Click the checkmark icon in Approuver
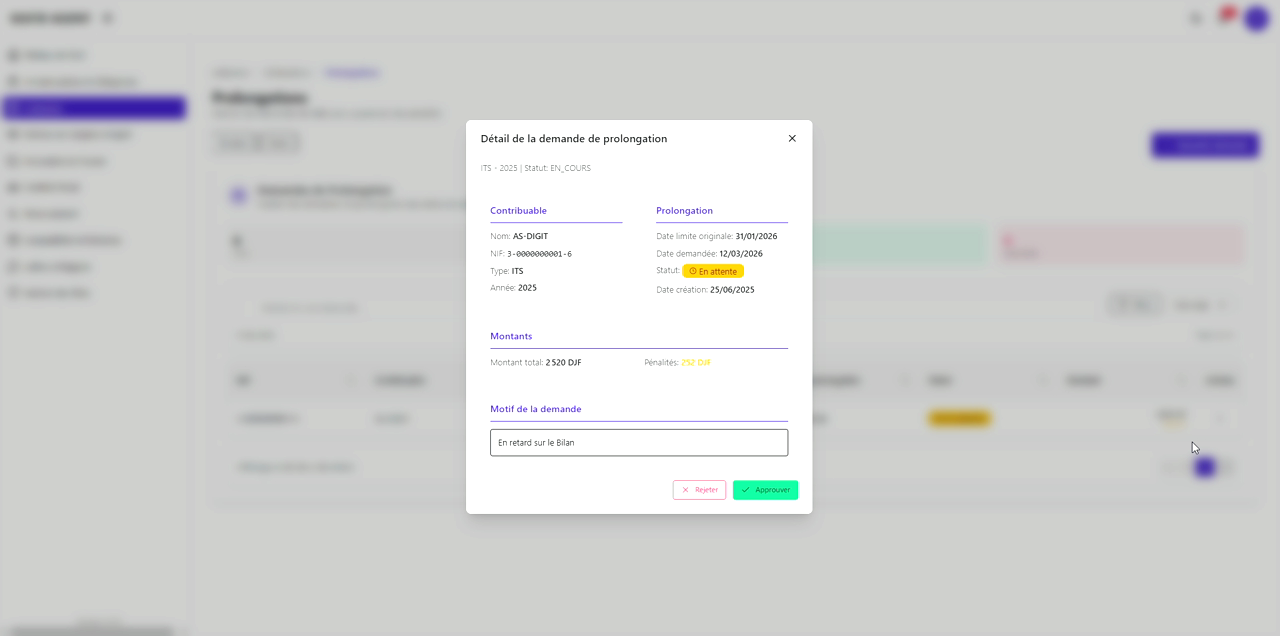 click(x=746, y=490)
